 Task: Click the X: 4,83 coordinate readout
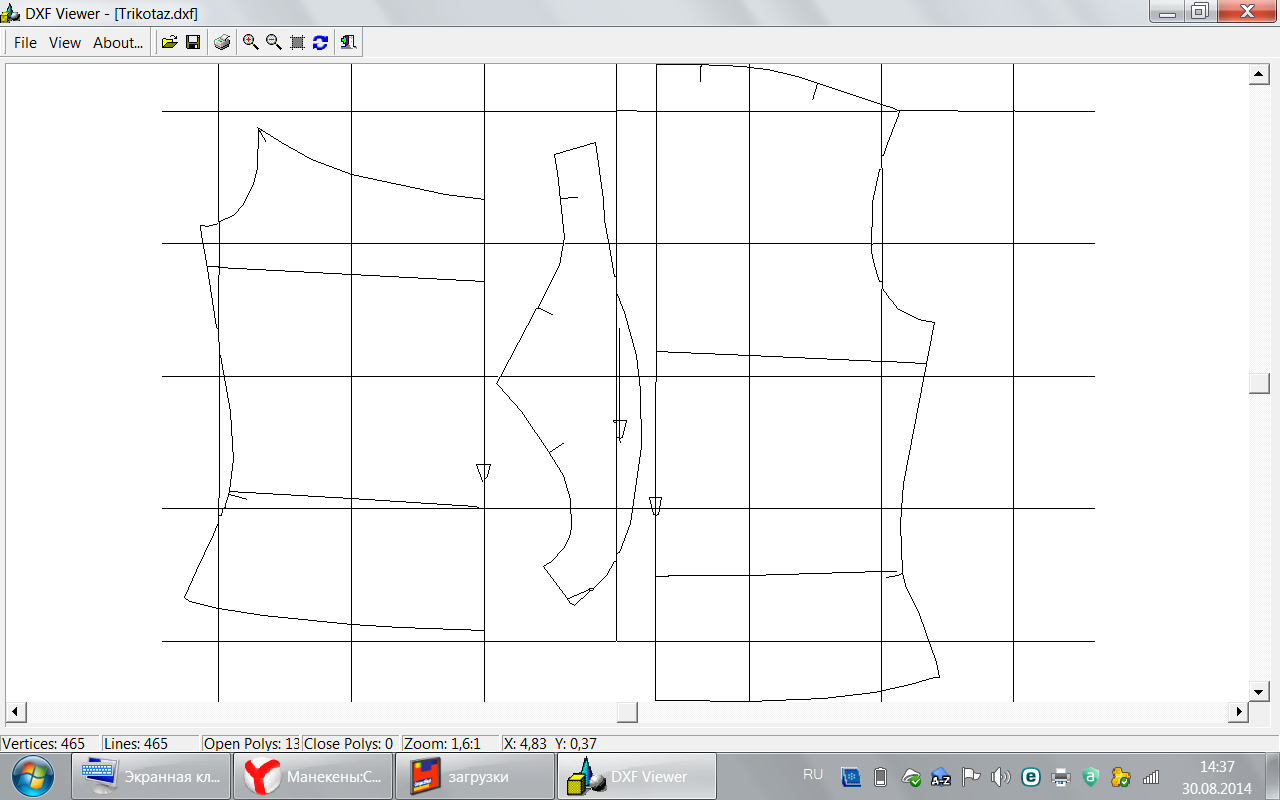pos(525,744)
